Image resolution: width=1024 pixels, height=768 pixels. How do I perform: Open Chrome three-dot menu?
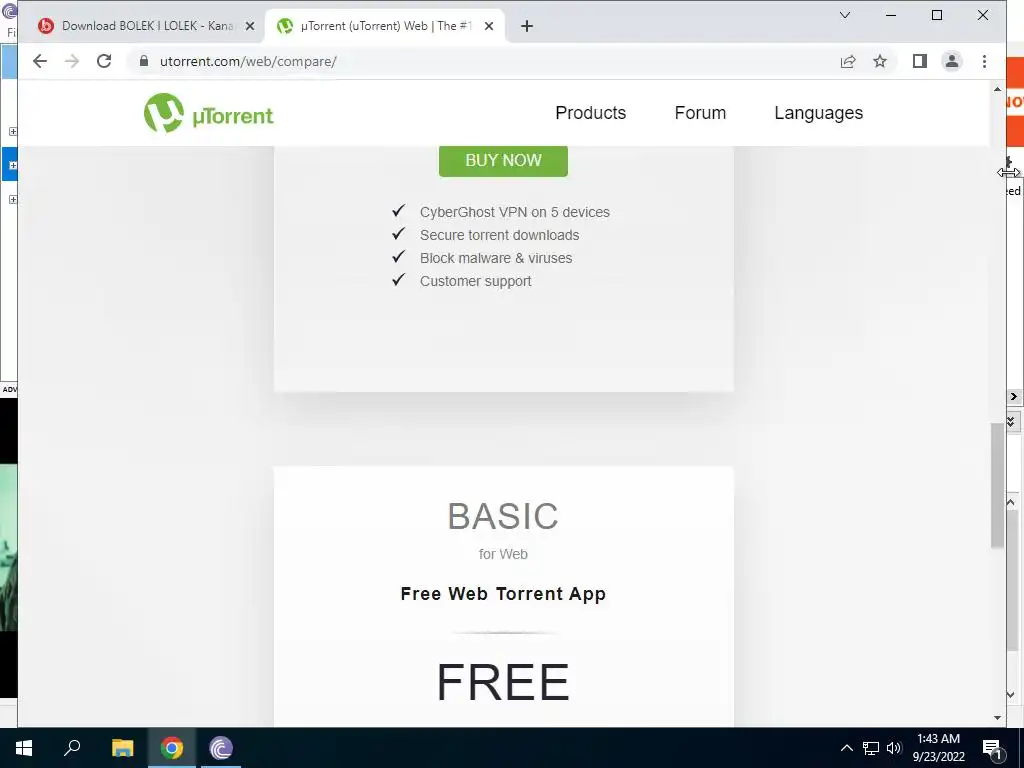984,61
